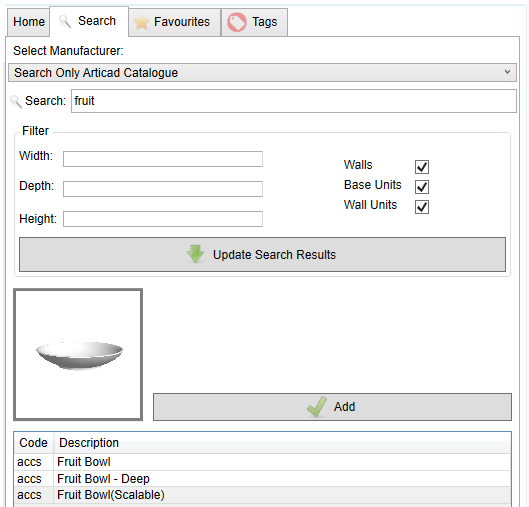Open the Favourites tab

click(x=174, y=22)
